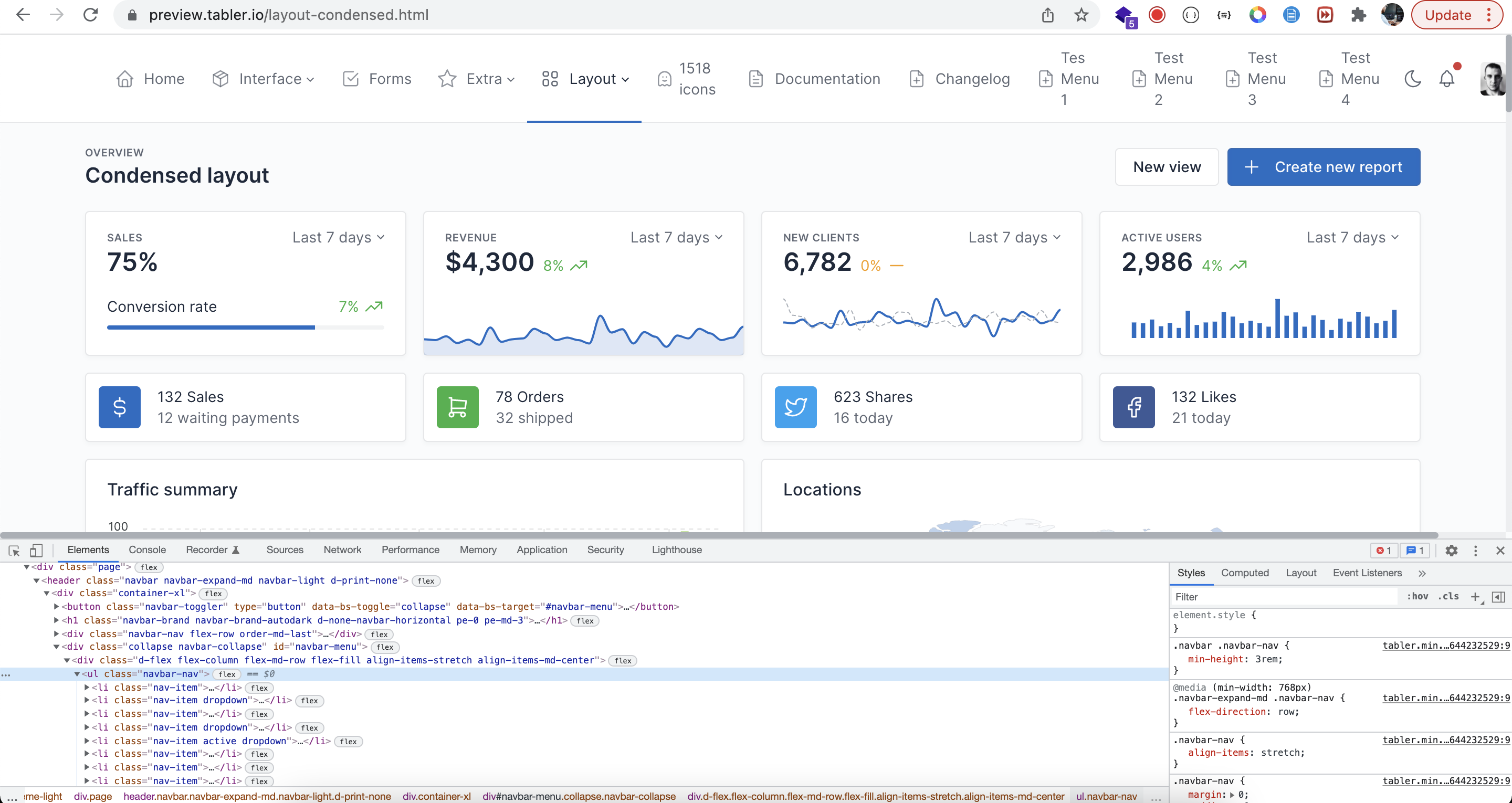The image size is (1512, 803).
Task: Click the Facebook Likes icon
Action: 1134,407
